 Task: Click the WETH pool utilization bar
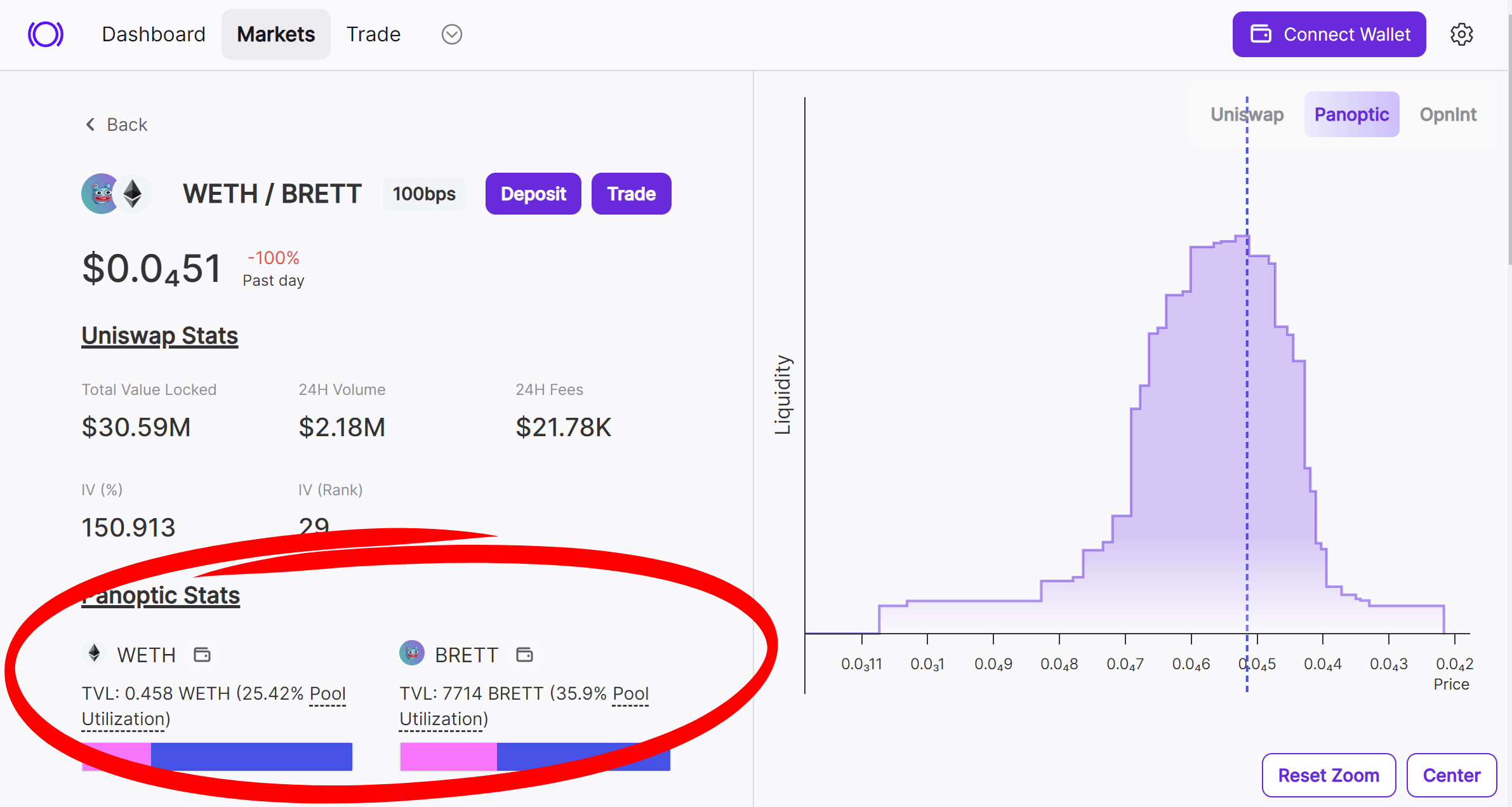[x=217, y=756]
